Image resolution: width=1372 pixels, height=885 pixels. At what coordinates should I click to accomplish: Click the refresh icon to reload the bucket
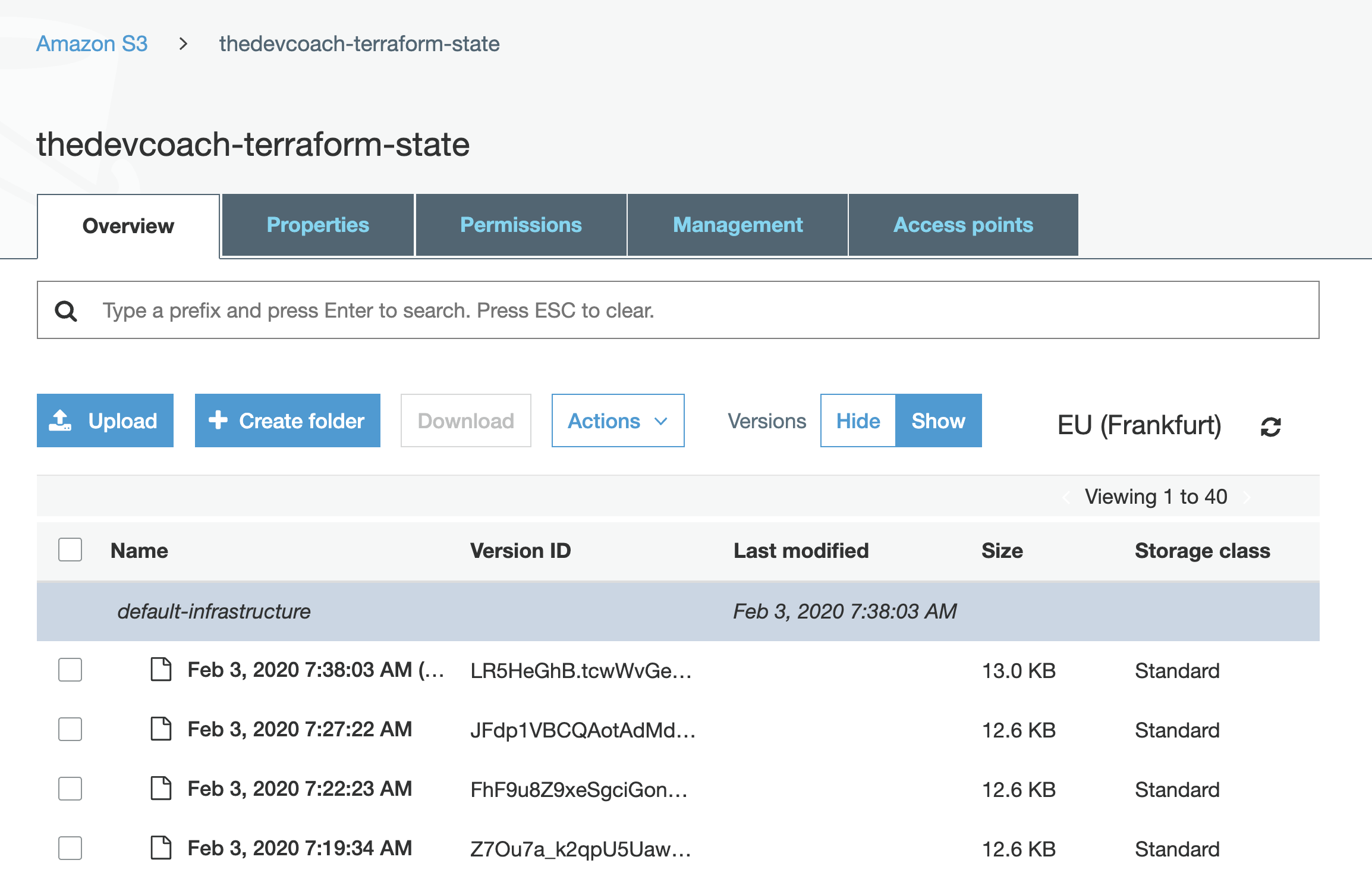point(1270,427)
